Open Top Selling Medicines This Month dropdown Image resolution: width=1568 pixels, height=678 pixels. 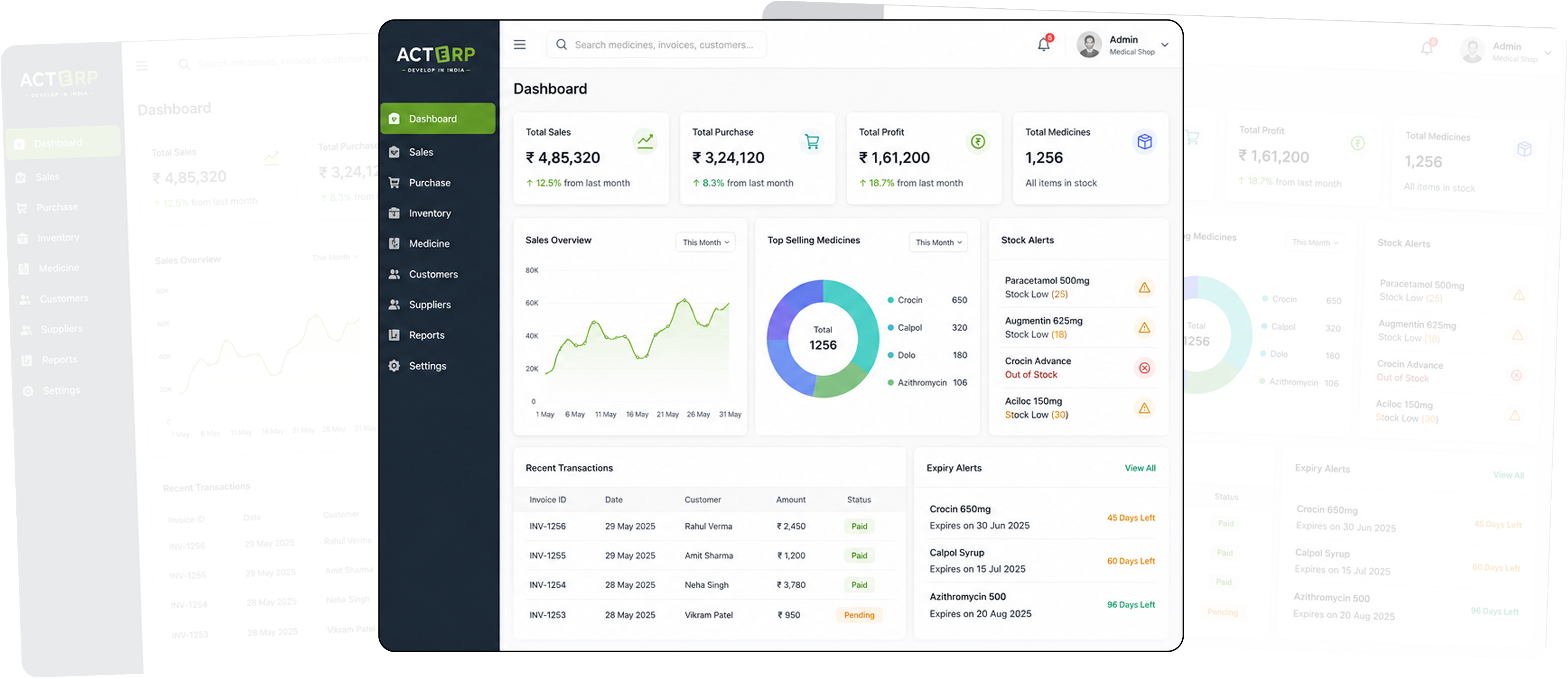coord(938,242)
